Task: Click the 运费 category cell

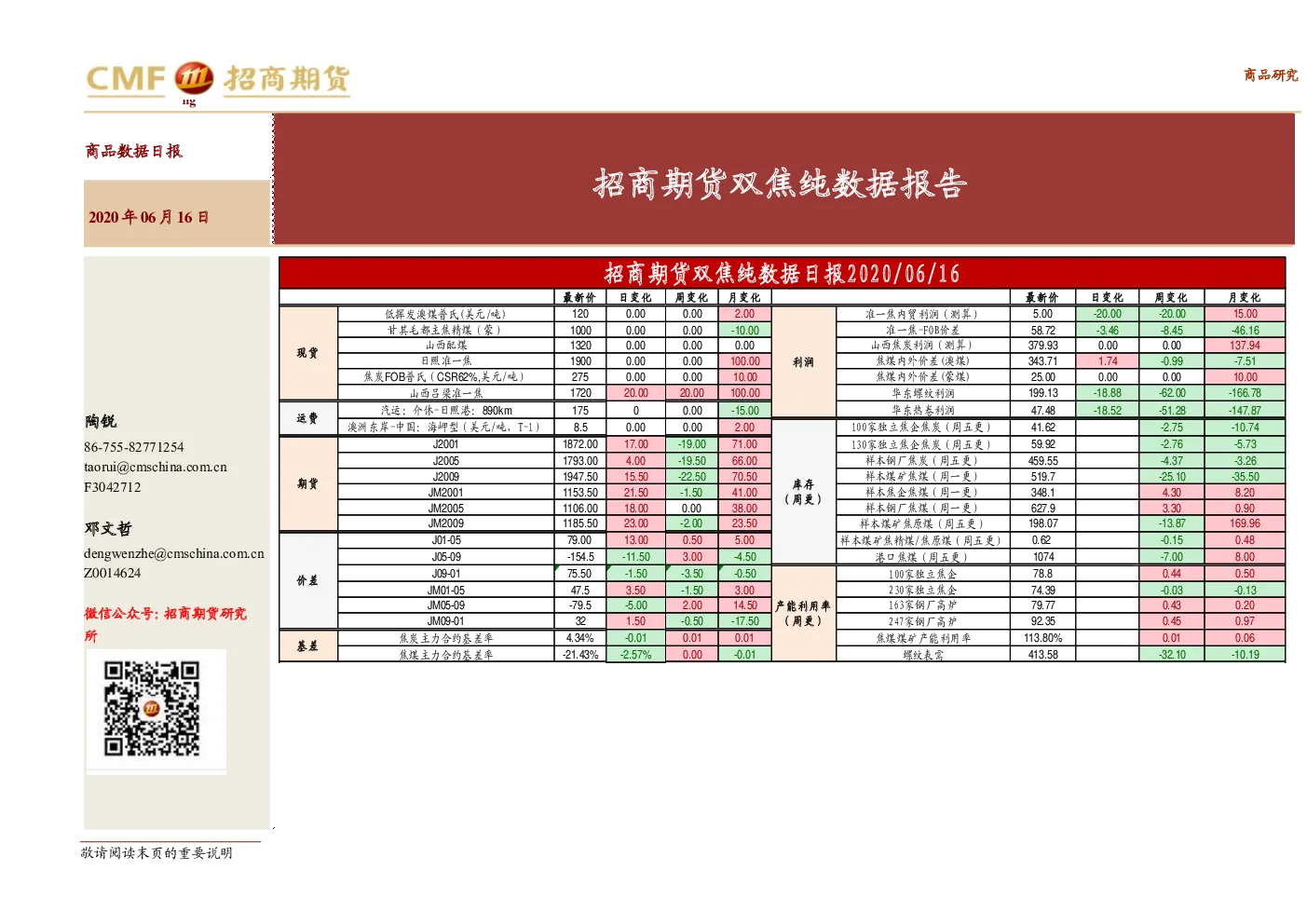Action: pyautogui.click(x=308, y=418)
